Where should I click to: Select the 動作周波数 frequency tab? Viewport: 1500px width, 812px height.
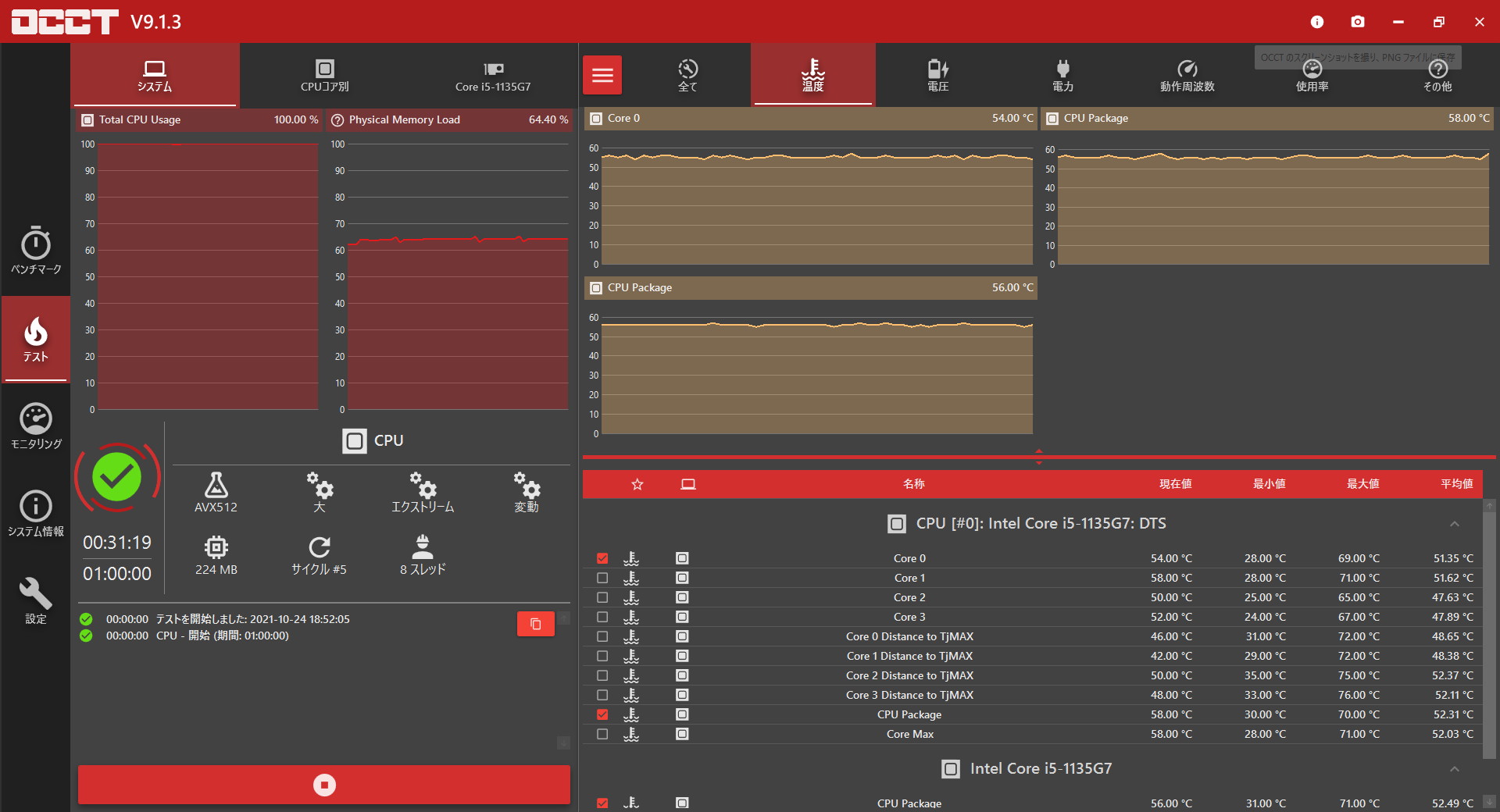(1187, 75)
